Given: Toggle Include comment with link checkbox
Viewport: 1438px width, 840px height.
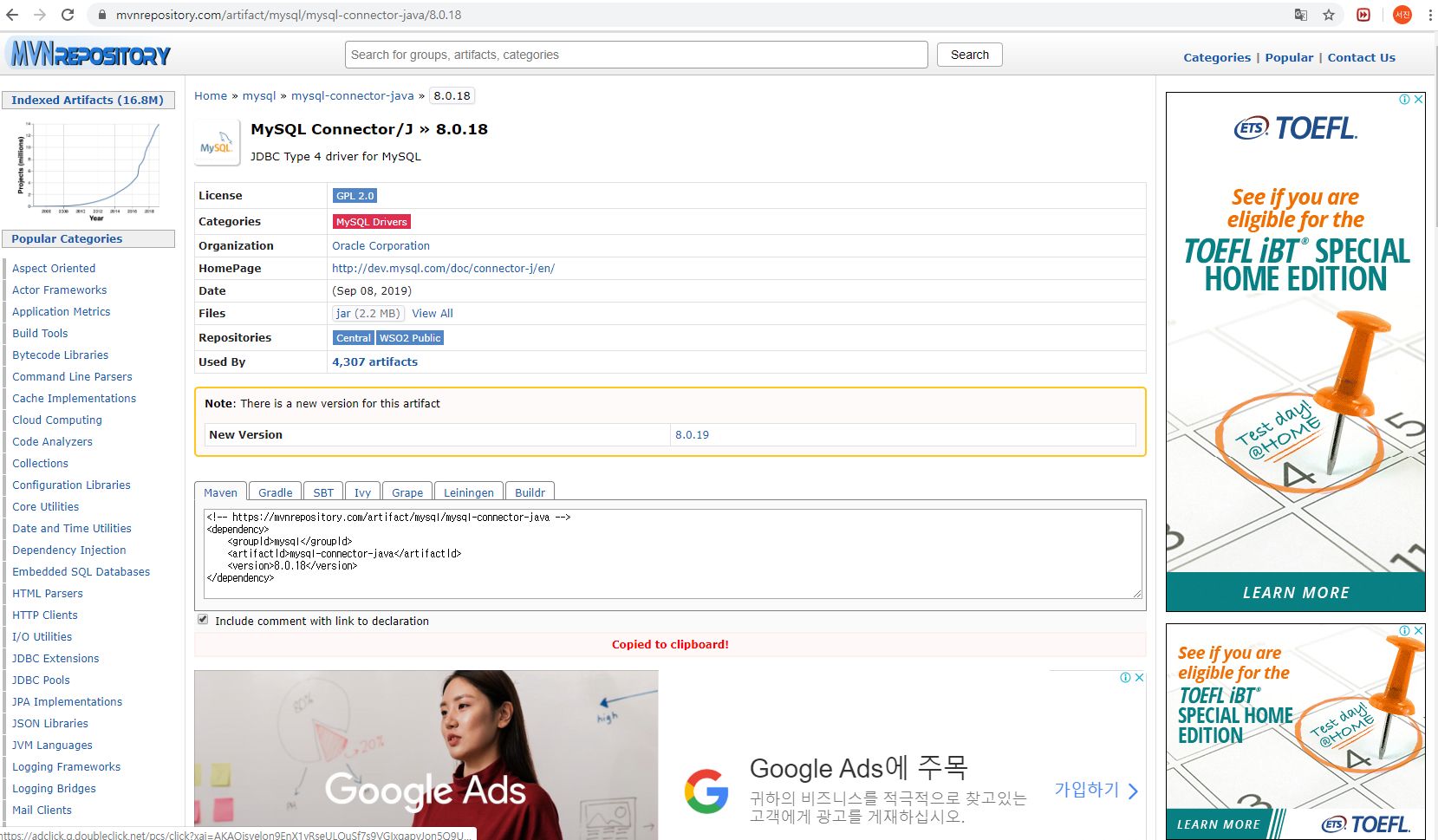Looking at the screenshot, I should pos(203,620).
